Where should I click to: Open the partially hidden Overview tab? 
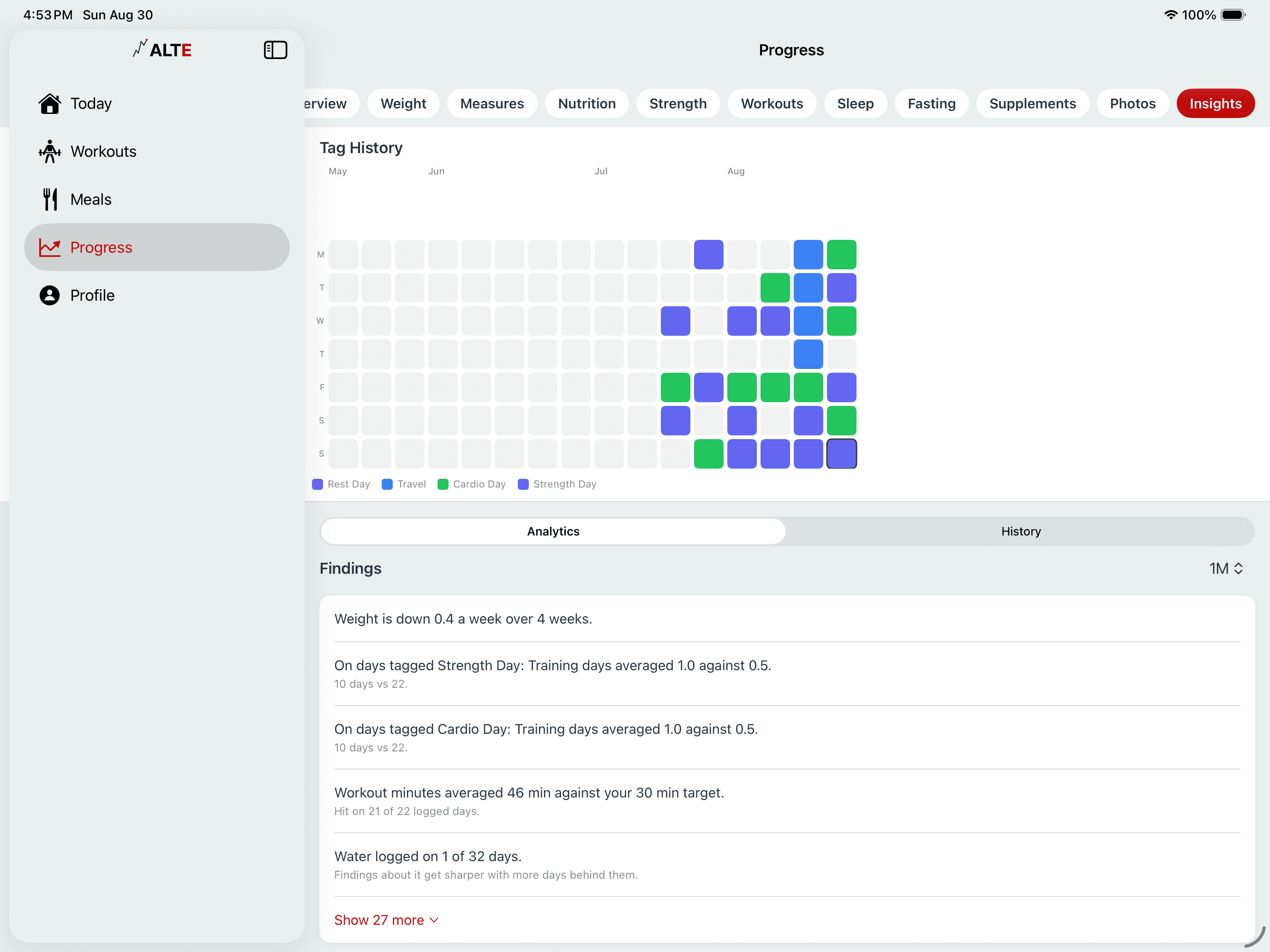[331, 103]
